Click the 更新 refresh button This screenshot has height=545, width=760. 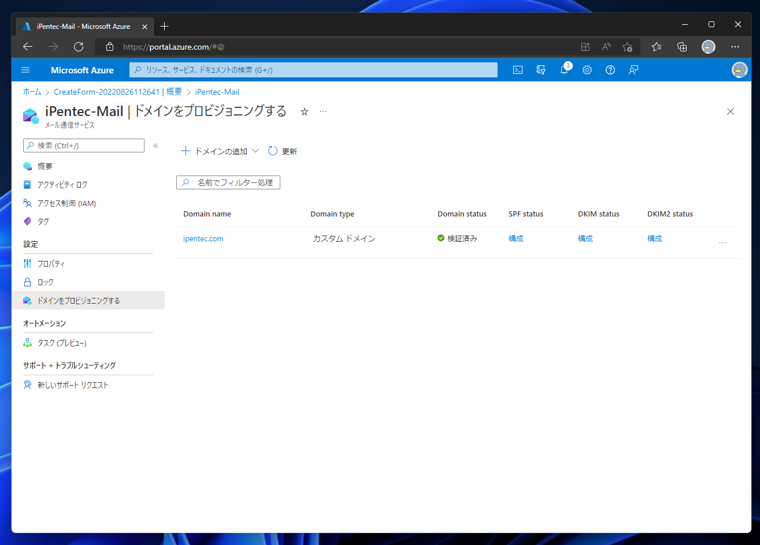(283, 151)
